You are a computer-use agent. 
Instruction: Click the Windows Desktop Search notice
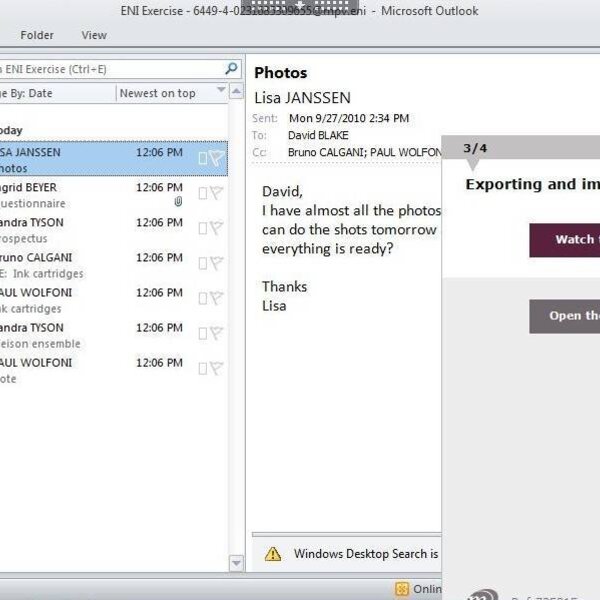pos(365,554)
